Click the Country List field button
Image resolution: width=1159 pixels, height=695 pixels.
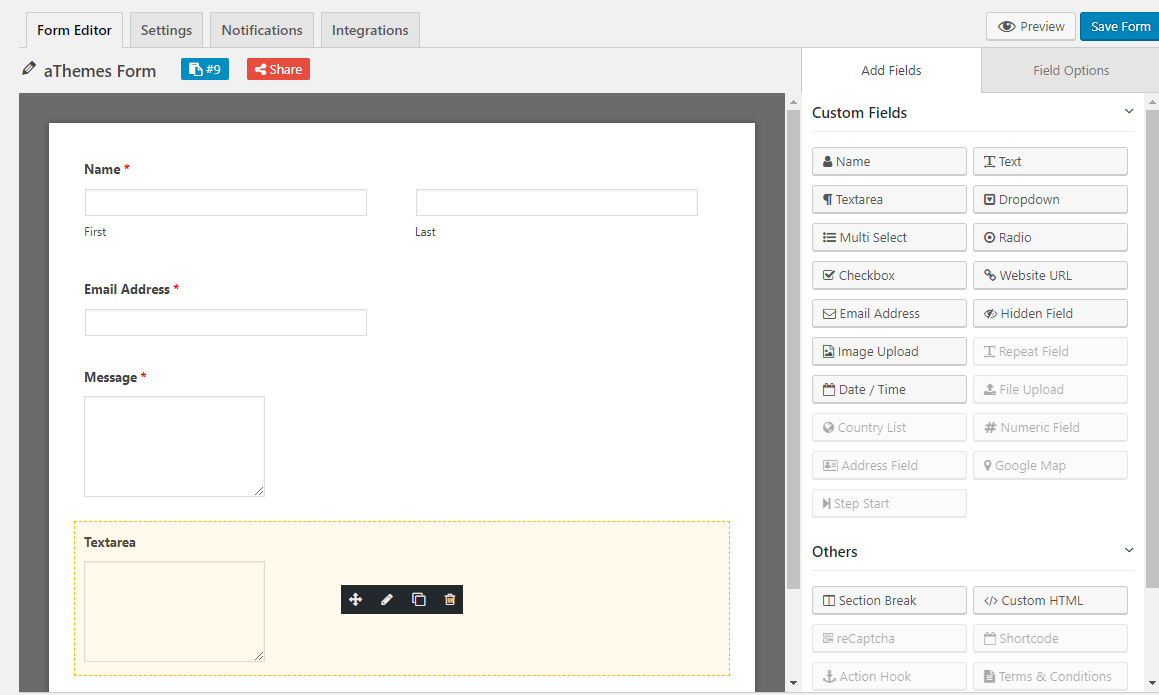[x=889, y=427]
